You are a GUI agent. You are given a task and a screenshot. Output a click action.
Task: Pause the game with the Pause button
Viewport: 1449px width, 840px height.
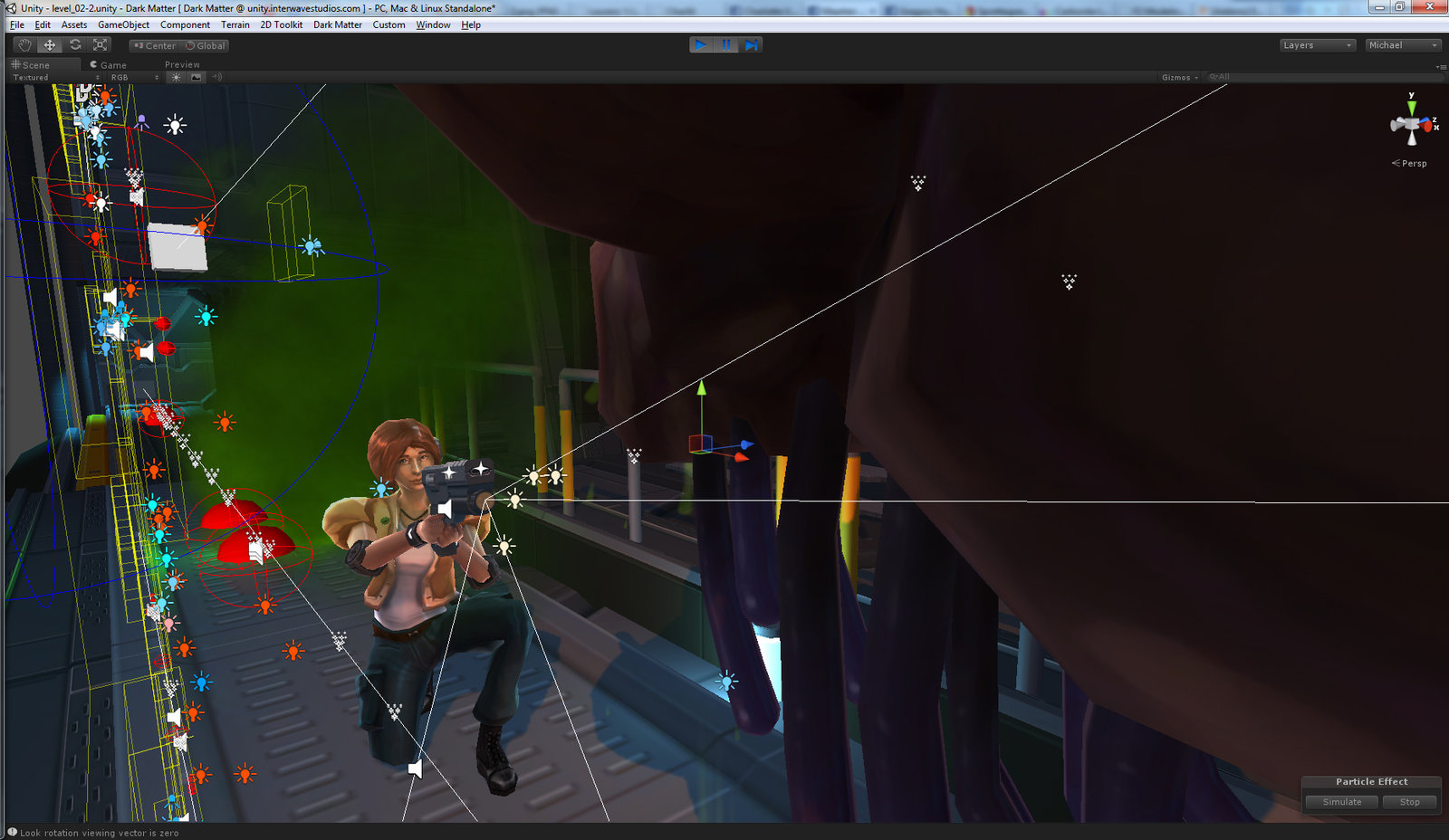(x=725, y=44)
